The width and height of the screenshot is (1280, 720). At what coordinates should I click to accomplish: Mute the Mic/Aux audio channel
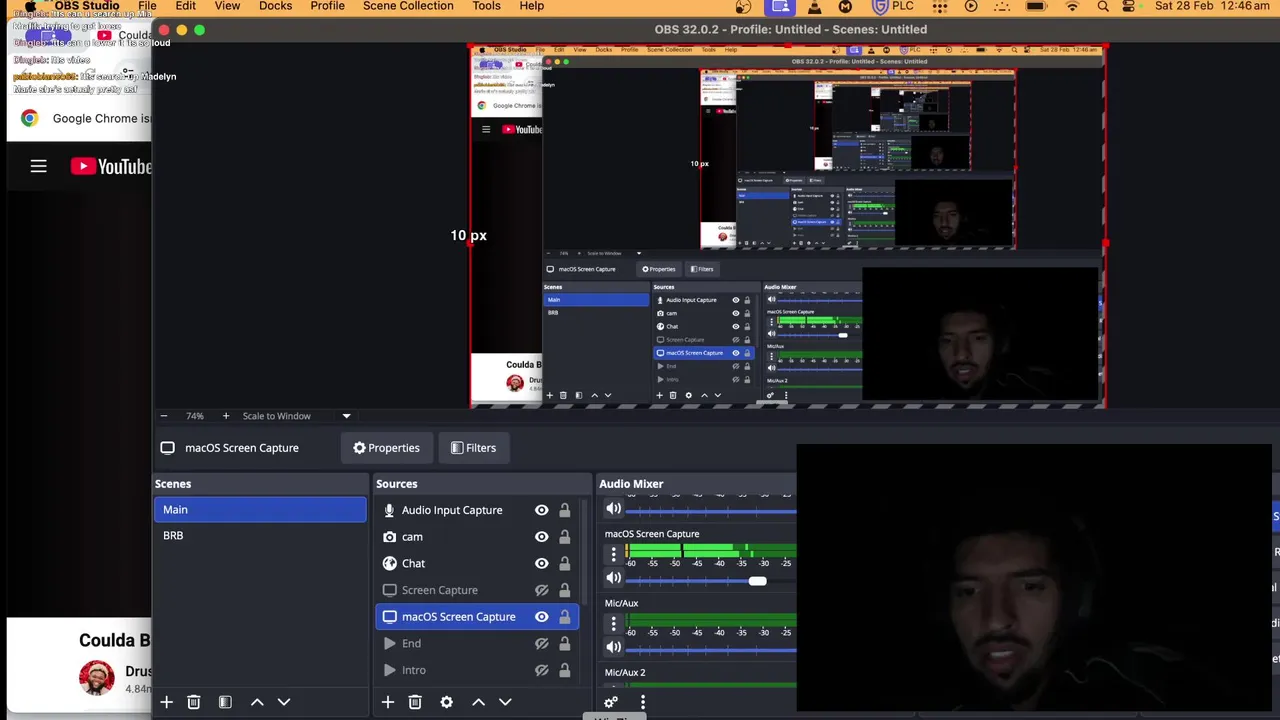[x=613, y=647]
